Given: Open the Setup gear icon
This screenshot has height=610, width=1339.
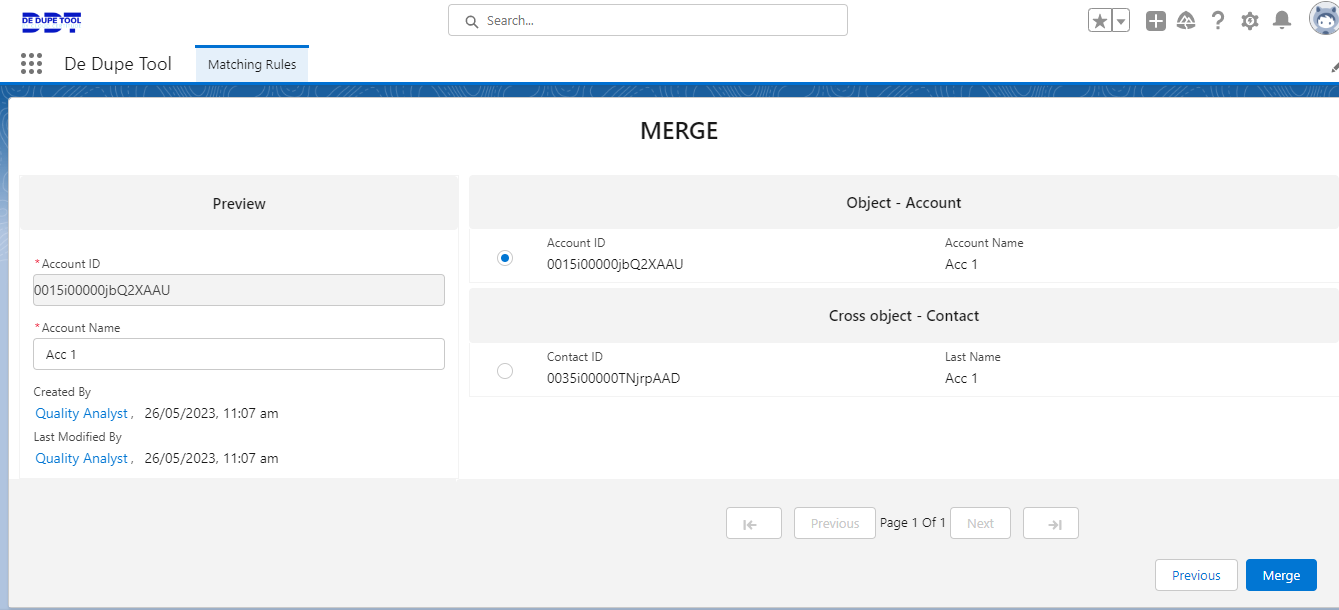Looking at the screenshot, I should pos(1249,21).
